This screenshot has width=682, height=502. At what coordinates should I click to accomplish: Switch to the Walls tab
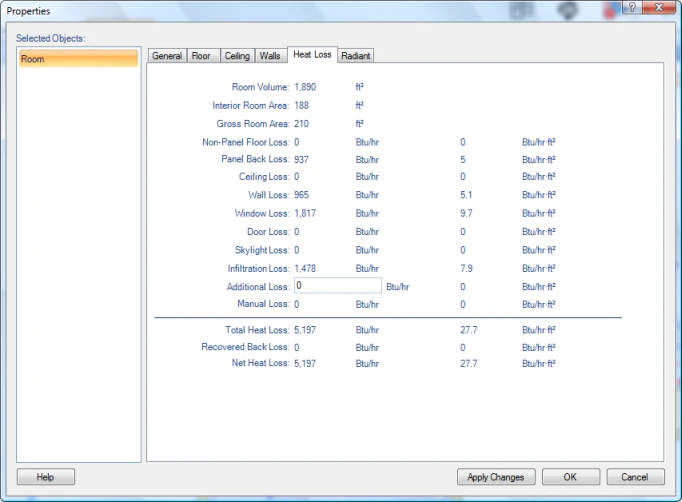tap(271, 56)
